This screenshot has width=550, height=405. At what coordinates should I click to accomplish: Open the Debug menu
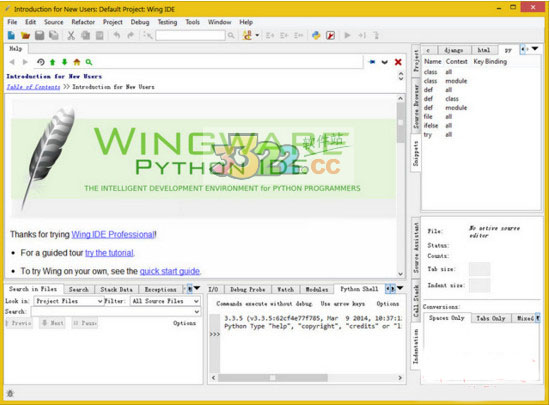140,22
